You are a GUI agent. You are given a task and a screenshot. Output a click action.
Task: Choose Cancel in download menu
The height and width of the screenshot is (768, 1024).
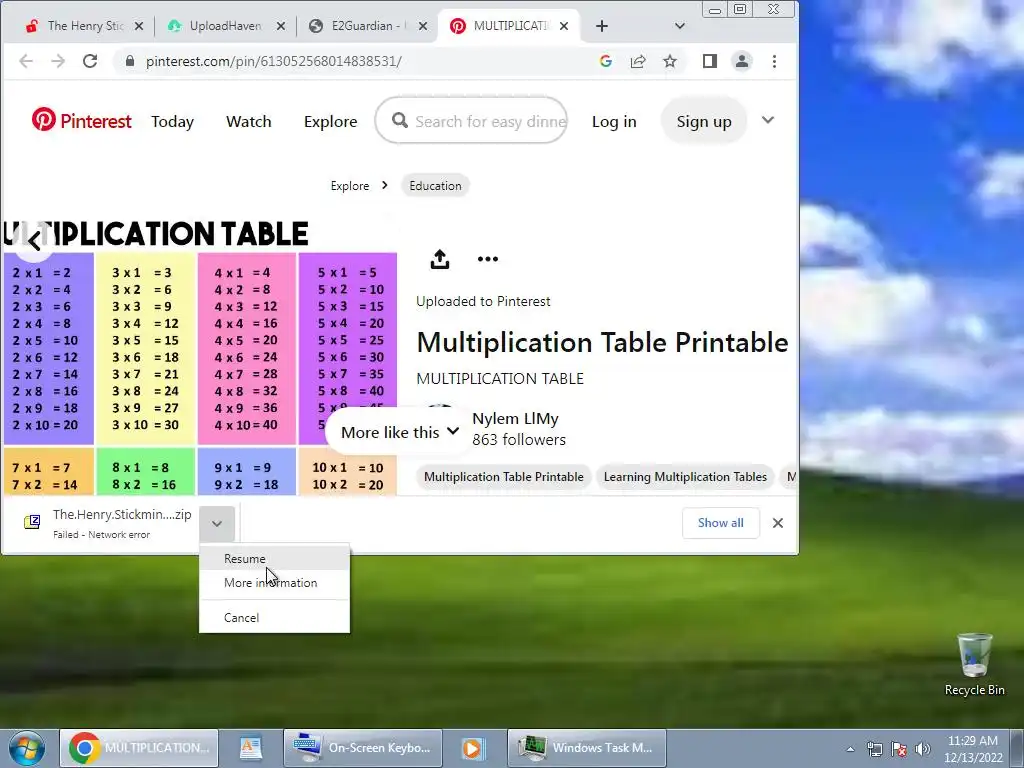pos(274,618)
